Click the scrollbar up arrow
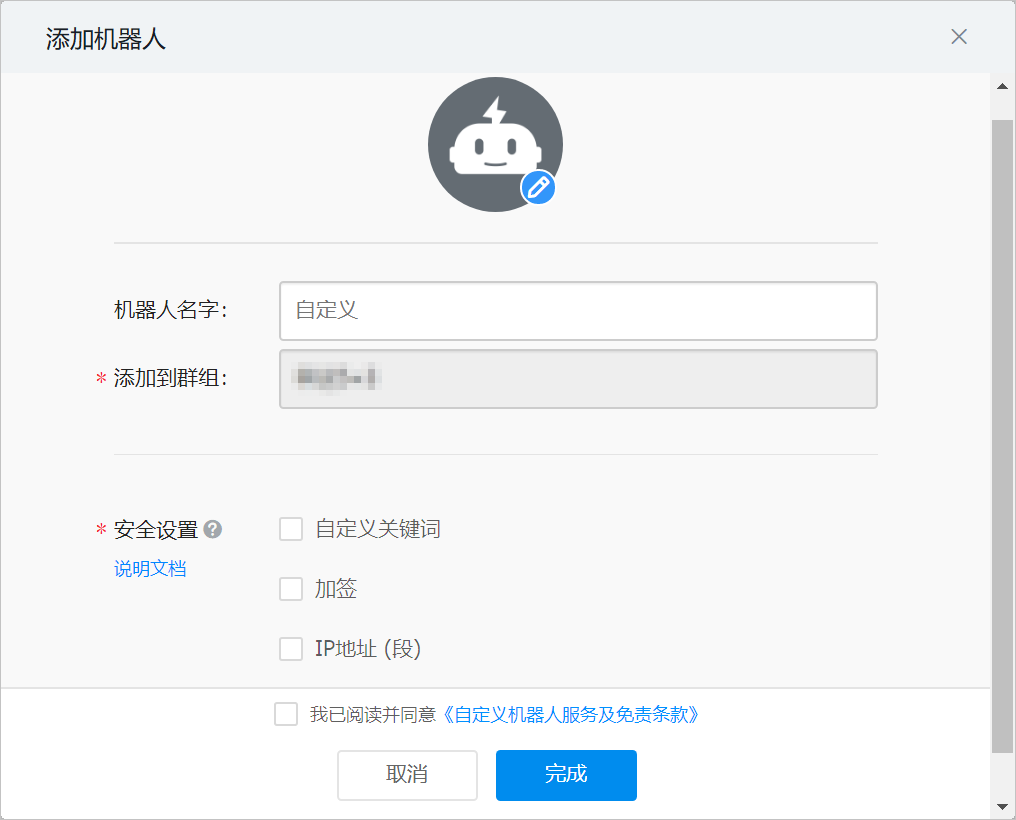The height and width of the screenshot is (820, 1016). coord(1002,87)
